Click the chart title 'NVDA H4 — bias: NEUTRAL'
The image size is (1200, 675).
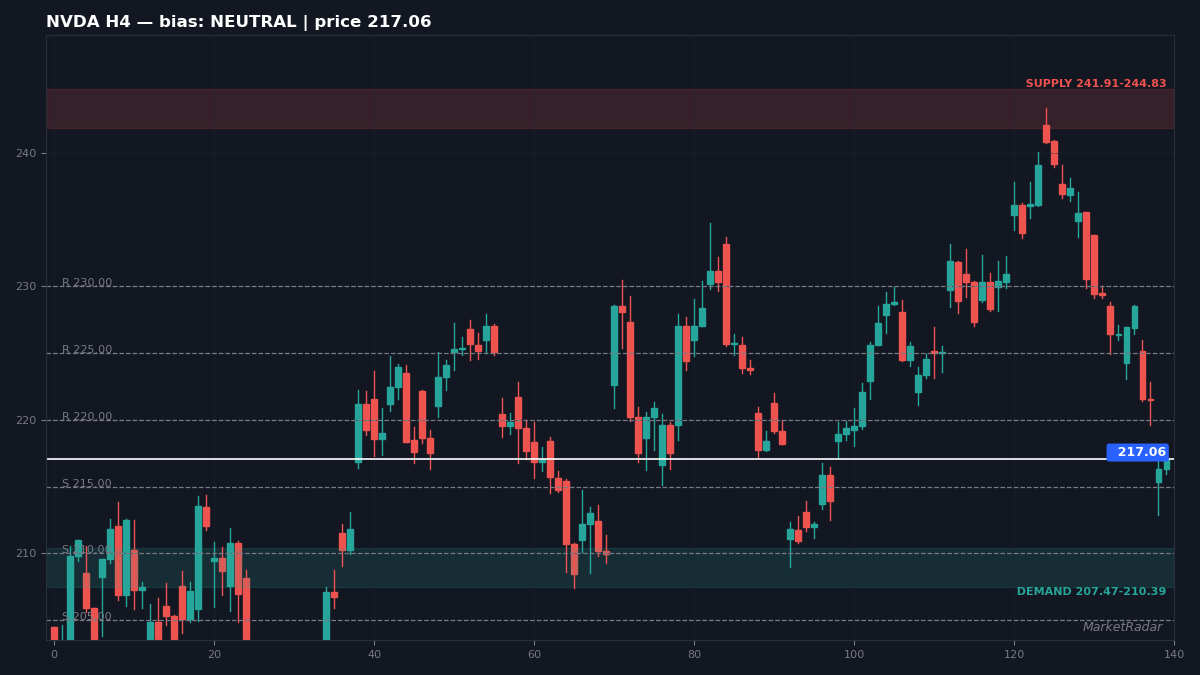pos(238,22)
